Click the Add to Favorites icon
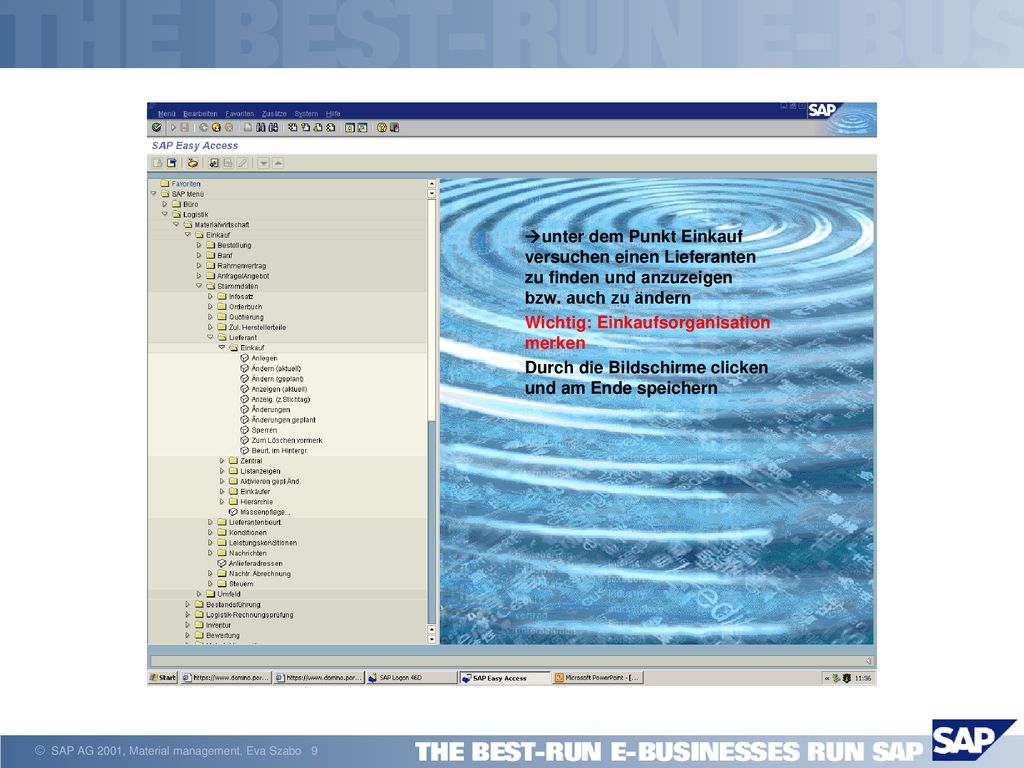This screenshot has width=1024, height=768. tap(214, 163)
